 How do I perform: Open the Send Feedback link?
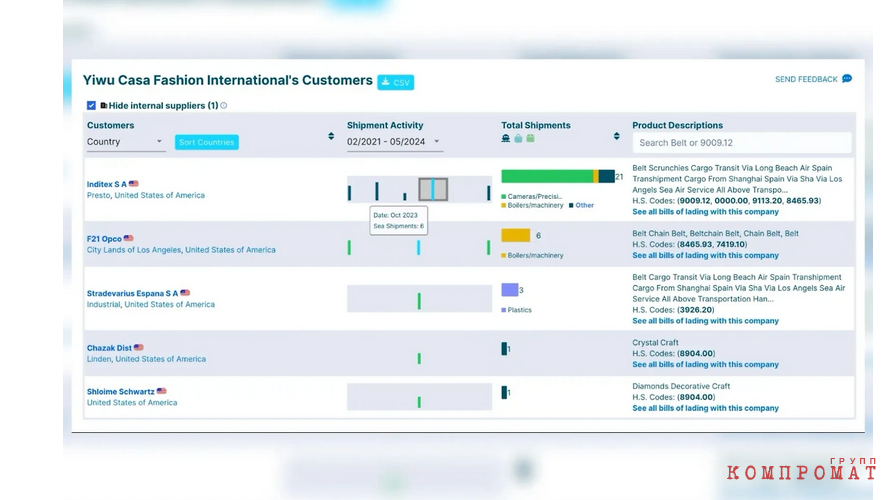coord(806,79)
